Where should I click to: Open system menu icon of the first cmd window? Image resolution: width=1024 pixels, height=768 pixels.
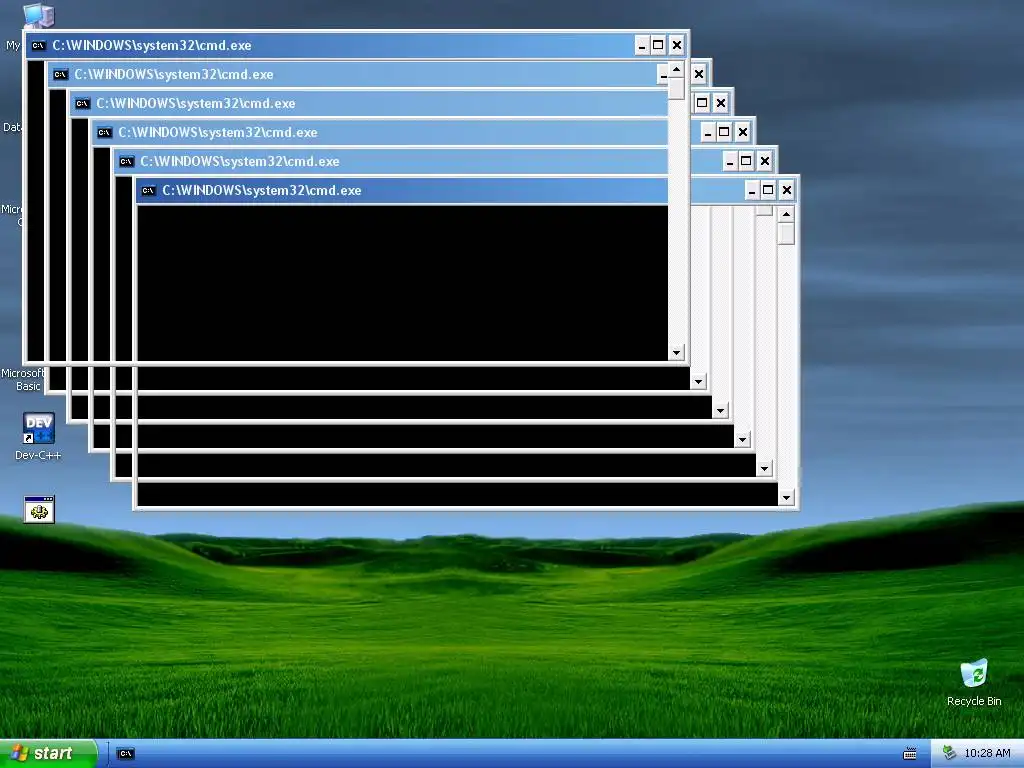[x=39, y=45]
